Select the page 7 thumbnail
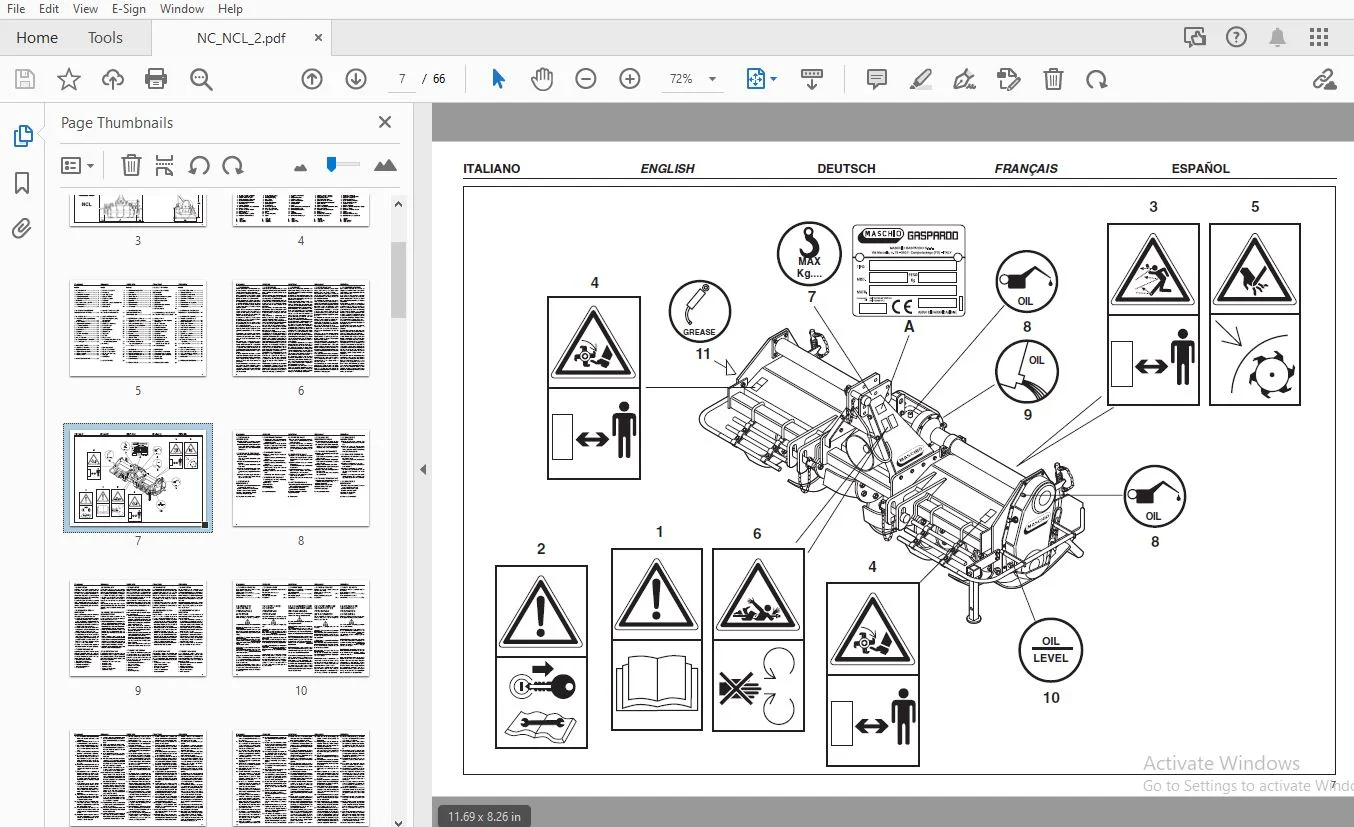The image size is (1354, 827). click(138, 478)
